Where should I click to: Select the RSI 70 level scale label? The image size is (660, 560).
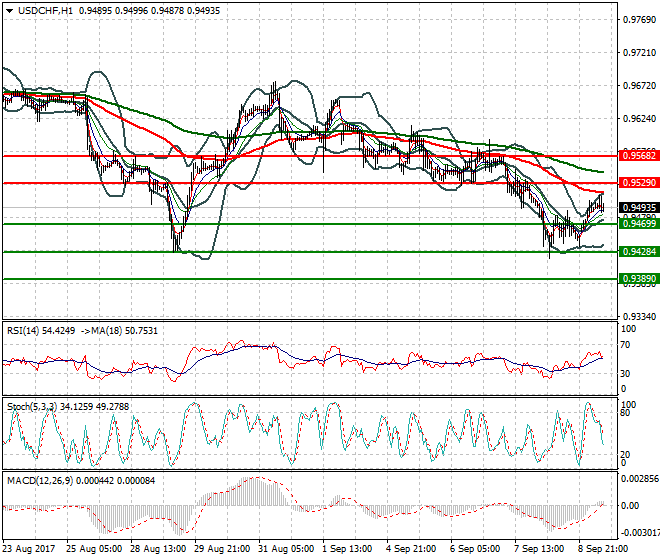625,345
